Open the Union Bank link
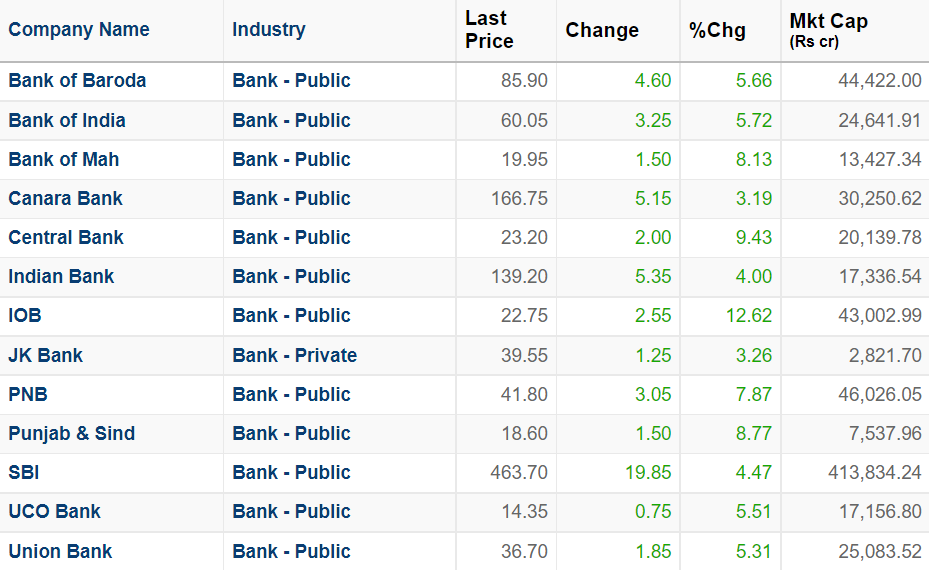 pyautogui.click(x=60, y=551)
